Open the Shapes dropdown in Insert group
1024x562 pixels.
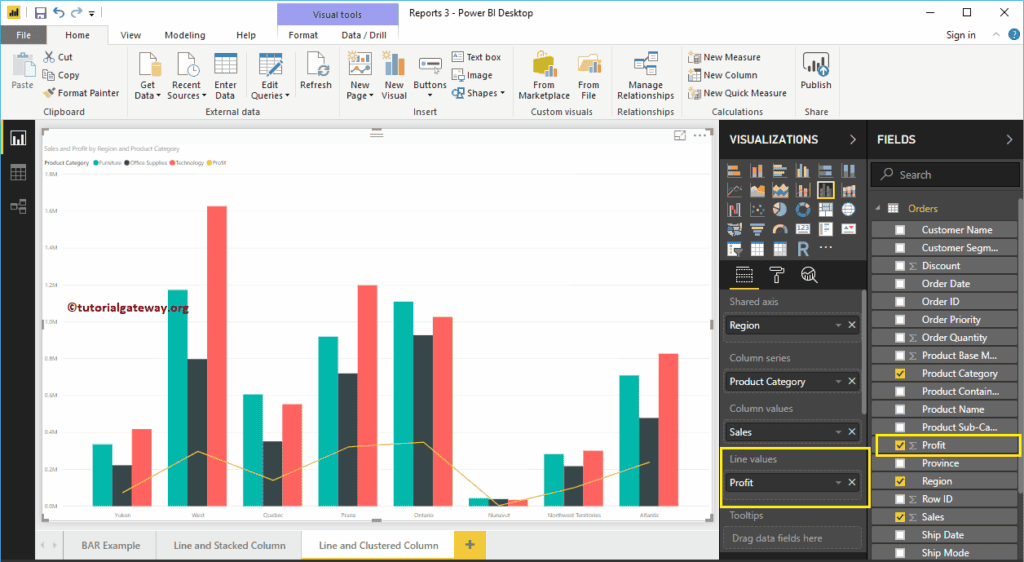[479, 93]
